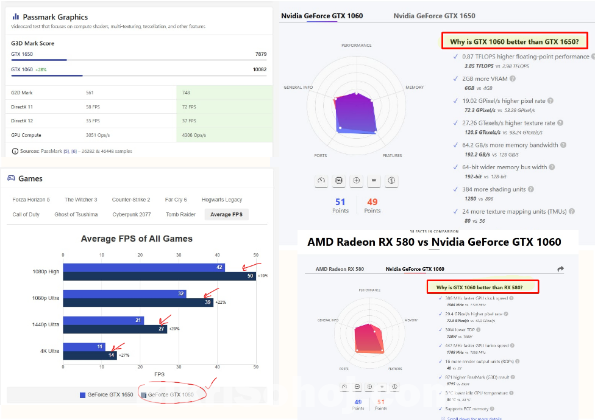Open the Forza Horizon 5 game tab
The width and height of the screenshot is (595, 420).
(31, 200)
